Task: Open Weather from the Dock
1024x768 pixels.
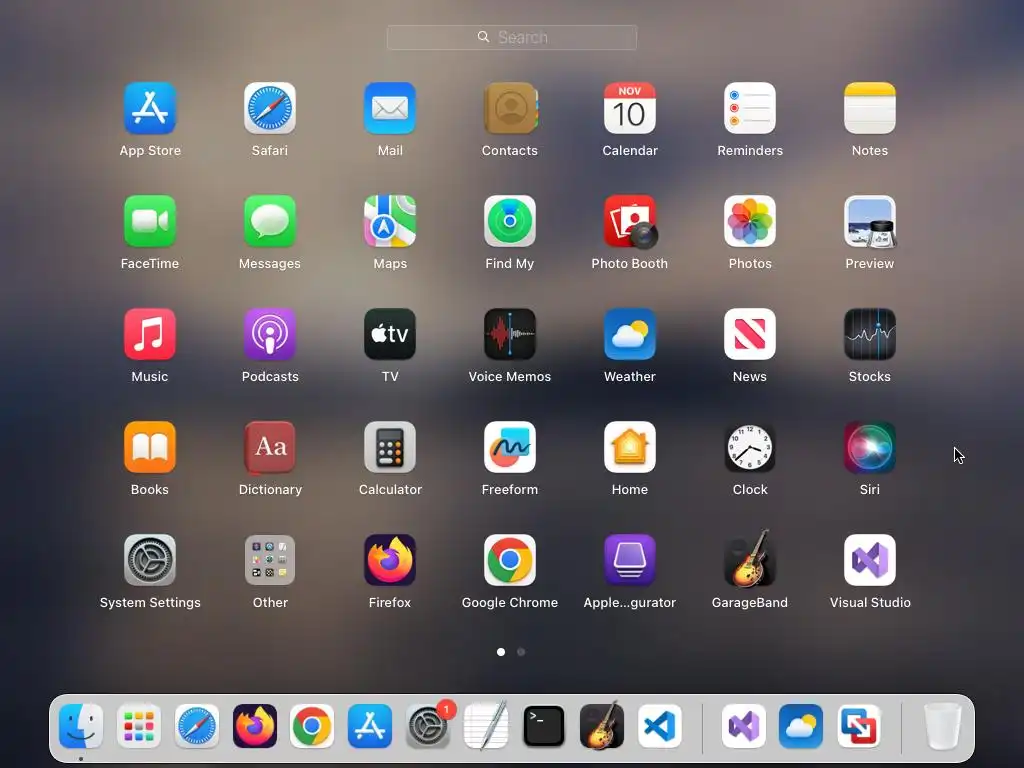Action: coord(801,726)
